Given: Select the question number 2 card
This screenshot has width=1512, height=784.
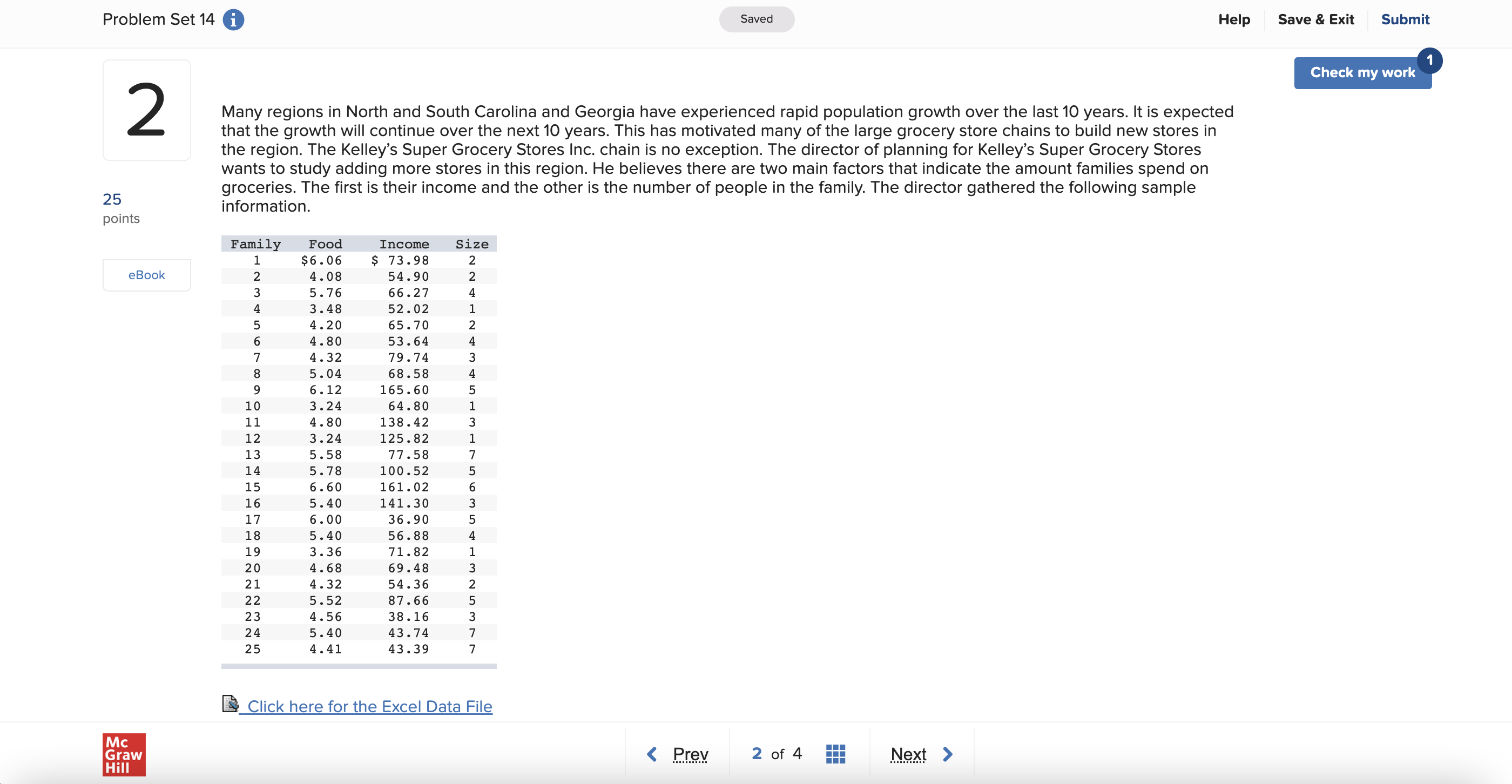Looking at the screenshot, I should pyautogui.click(x=146, y=109).
